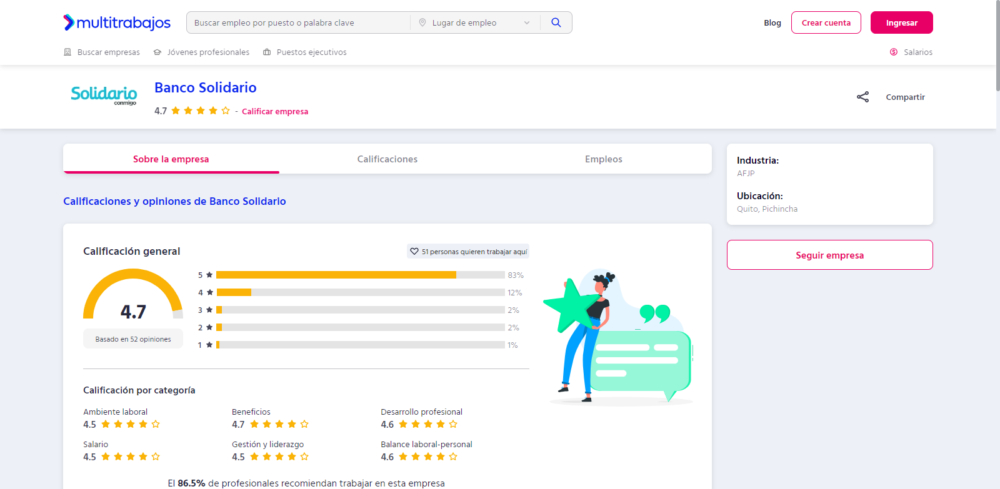Screen dimensions: 1000x489
Task: Click the Seguir empresa button
Action: (x=830, y=255)
